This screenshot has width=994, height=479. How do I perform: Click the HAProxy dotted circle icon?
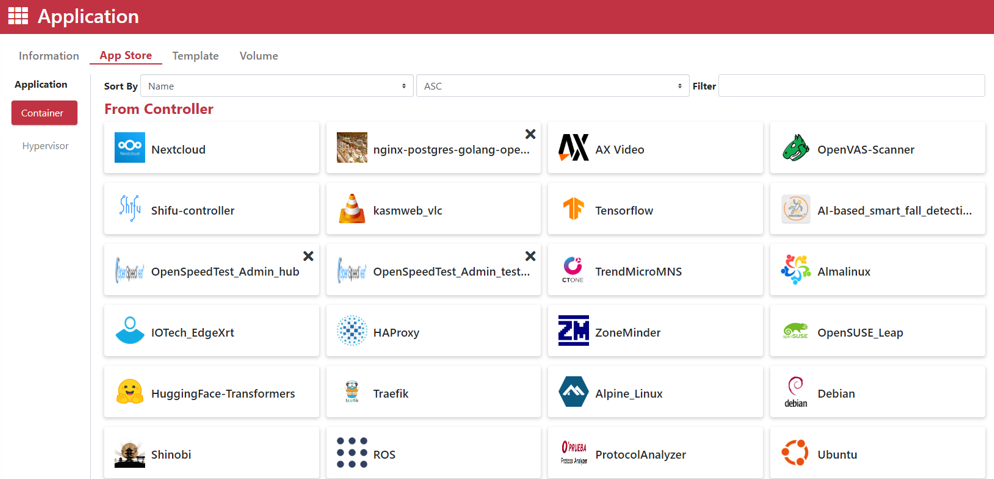point(352,330)
